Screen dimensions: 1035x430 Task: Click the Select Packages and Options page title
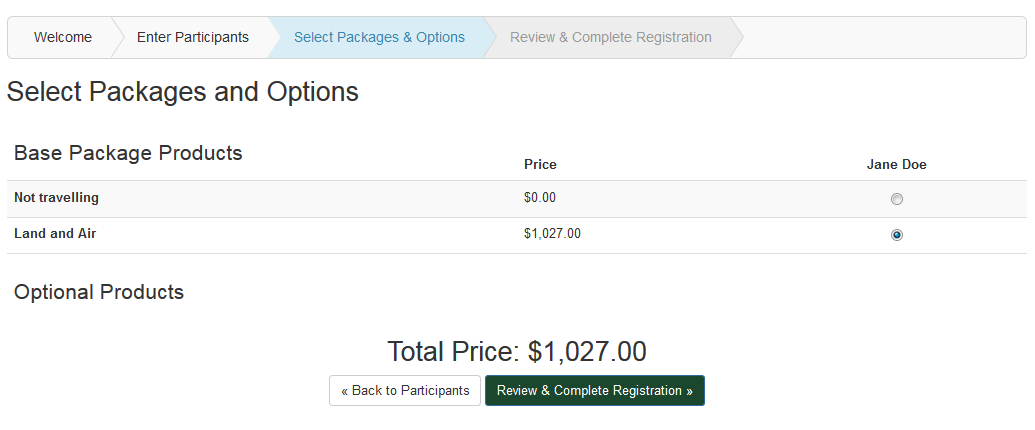click(183, 91)
